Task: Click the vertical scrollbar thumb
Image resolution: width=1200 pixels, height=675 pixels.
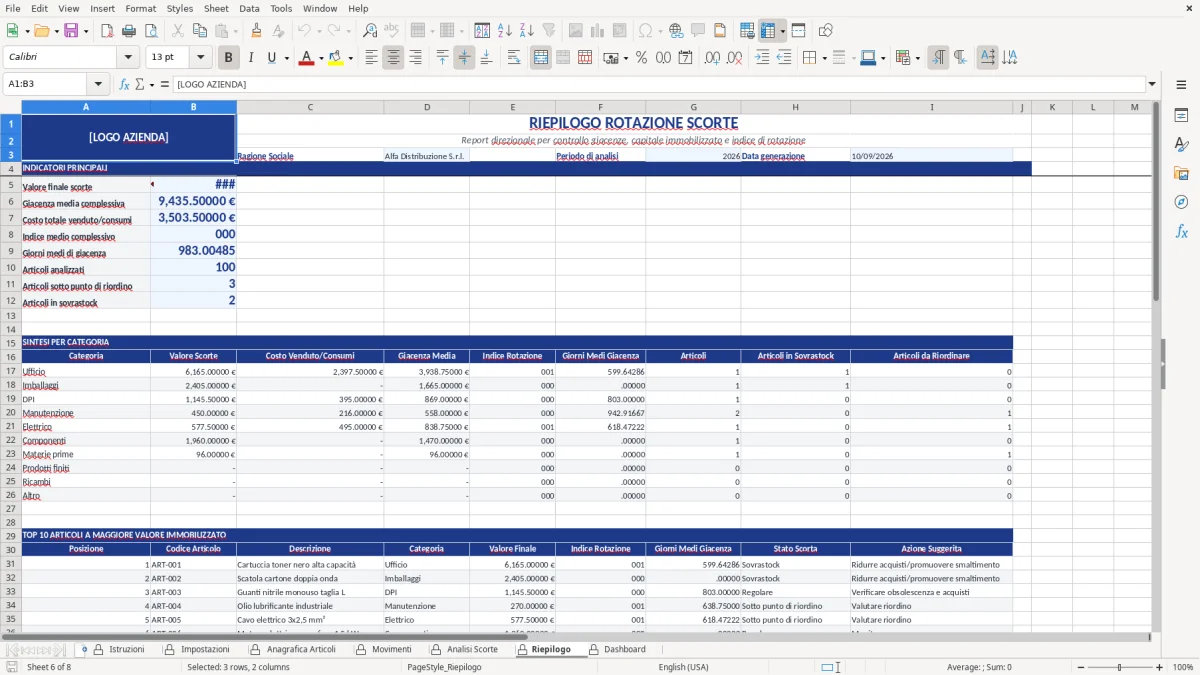Action: coord(1156,202)
